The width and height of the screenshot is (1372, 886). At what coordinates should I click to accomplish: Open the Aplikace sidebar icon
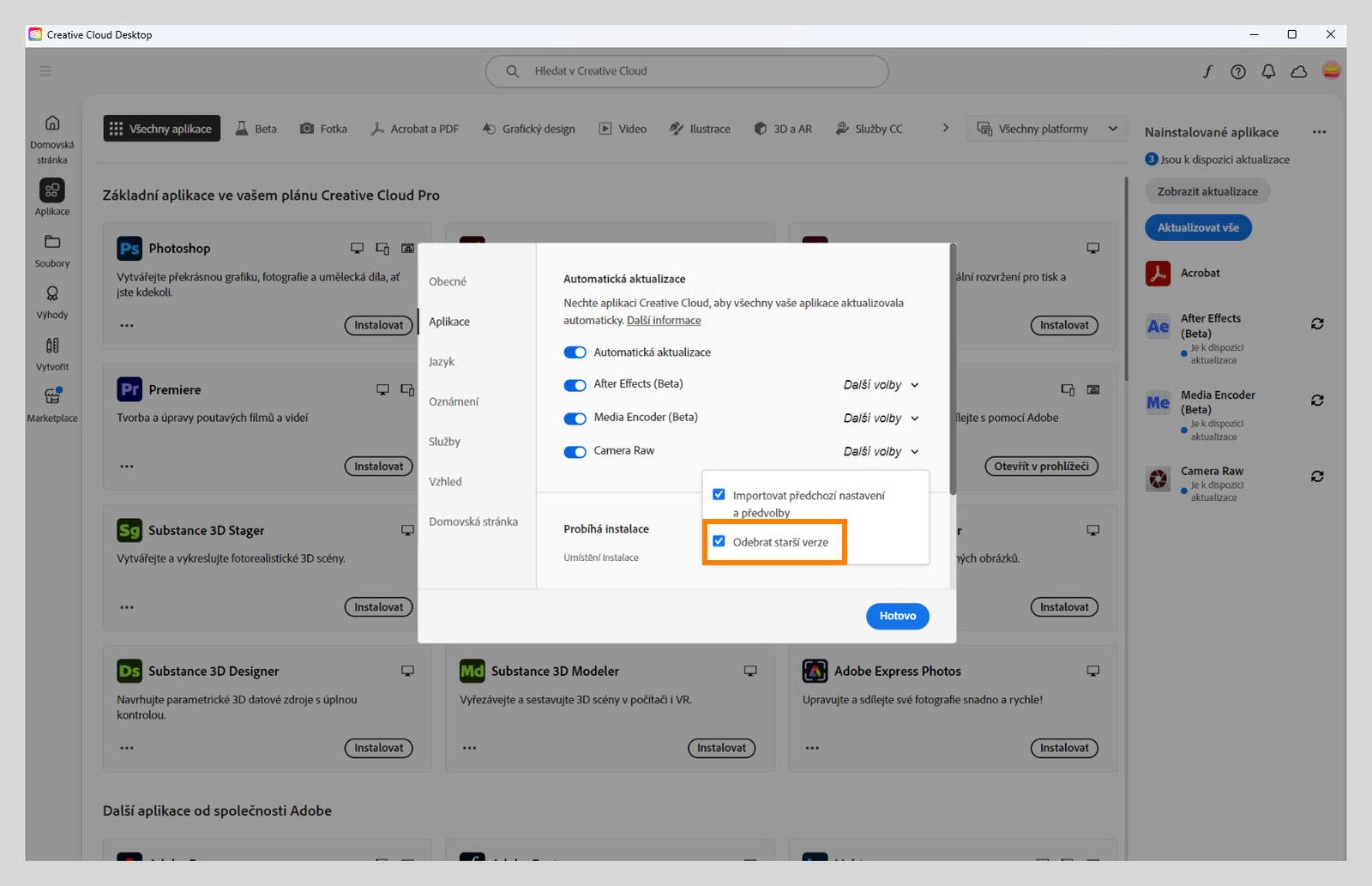[x=52, y=190]
